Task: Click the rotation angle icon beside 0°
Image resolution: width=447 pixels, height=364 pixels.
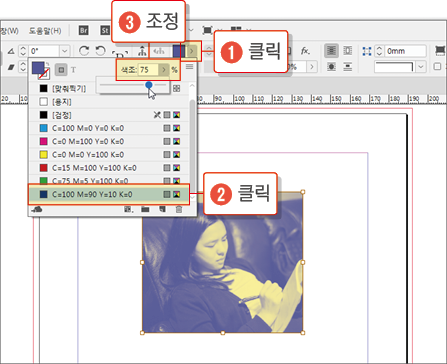Action: (x=11, y=51)
